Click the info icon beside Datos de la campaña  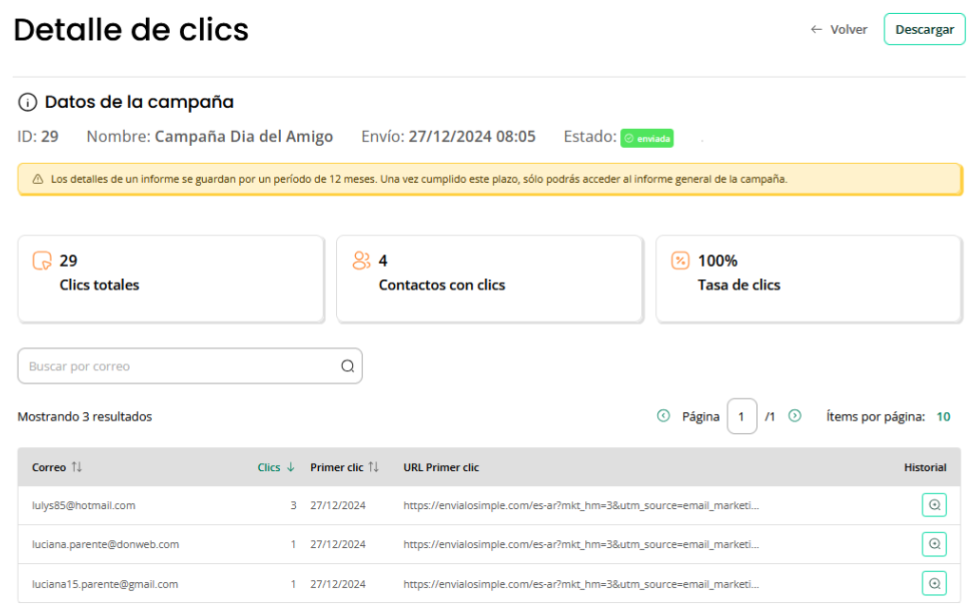click(27, 102)
